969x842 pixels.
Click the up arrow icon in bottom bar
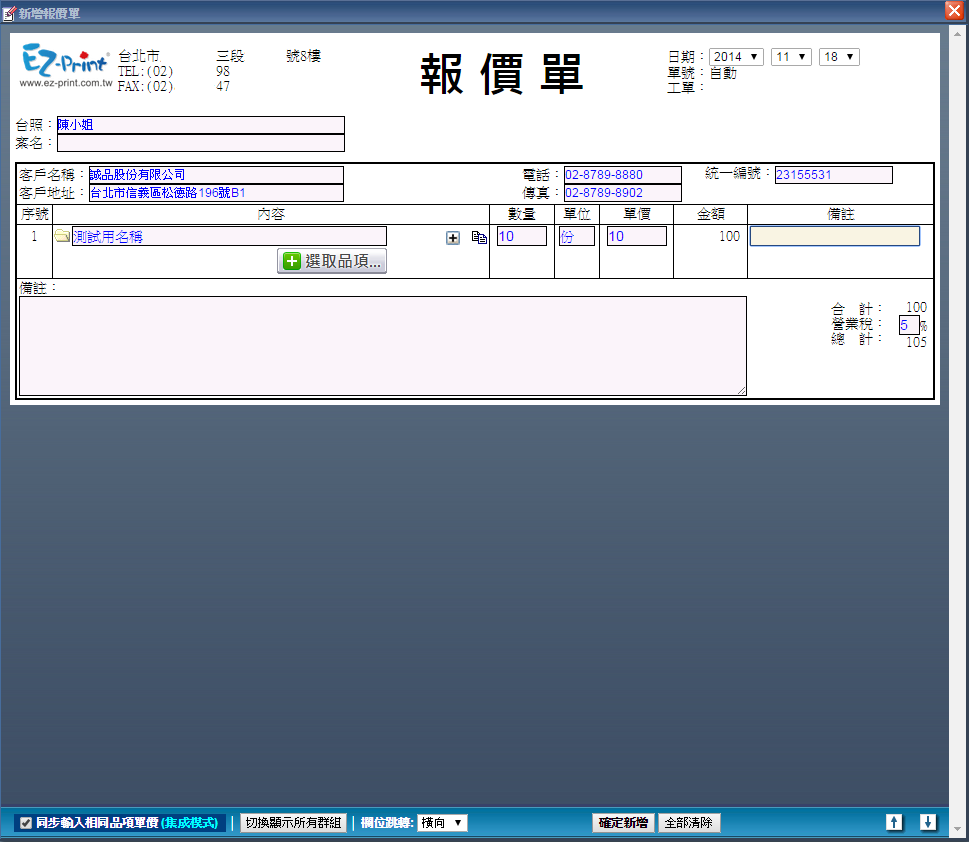tap(894, 822)
